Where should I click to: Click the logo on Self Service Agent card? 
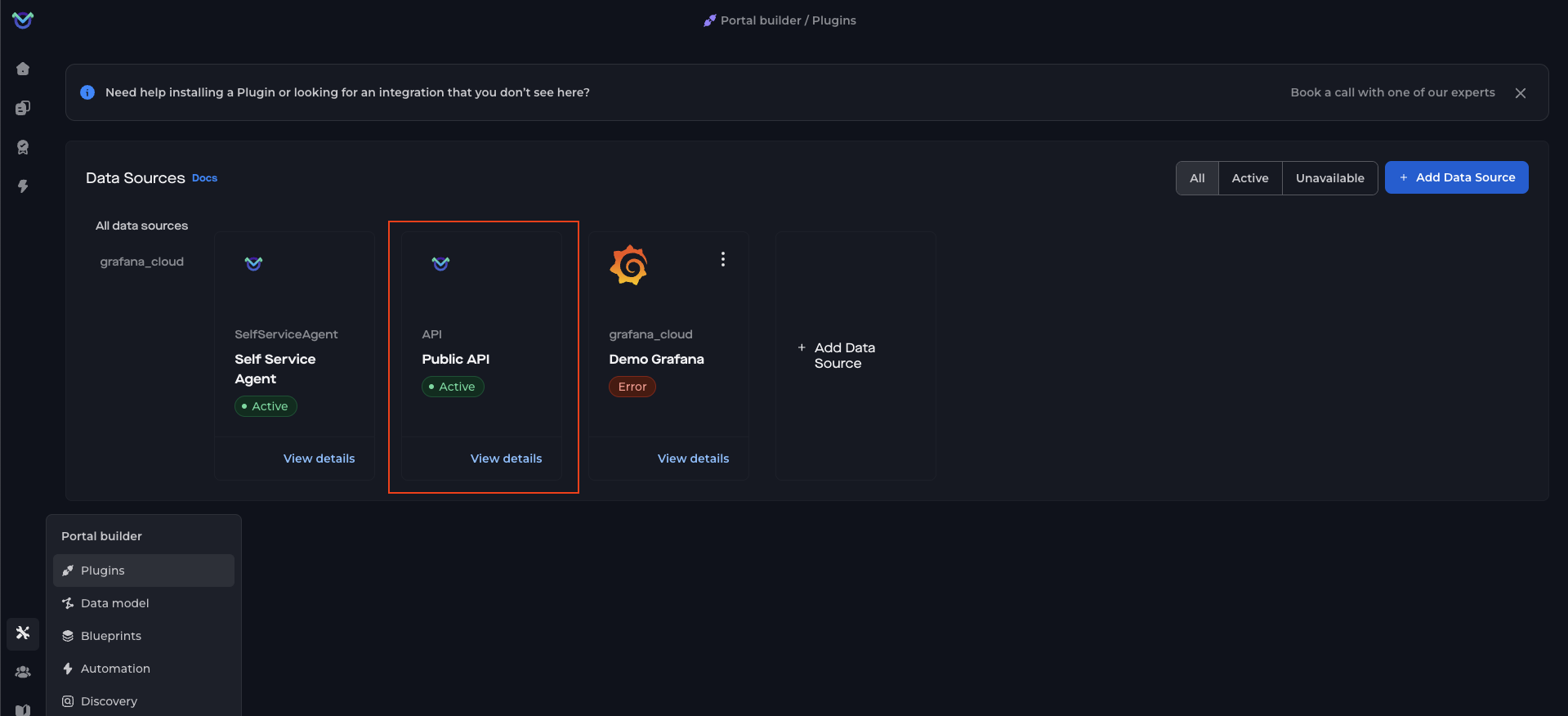[254, 263]
